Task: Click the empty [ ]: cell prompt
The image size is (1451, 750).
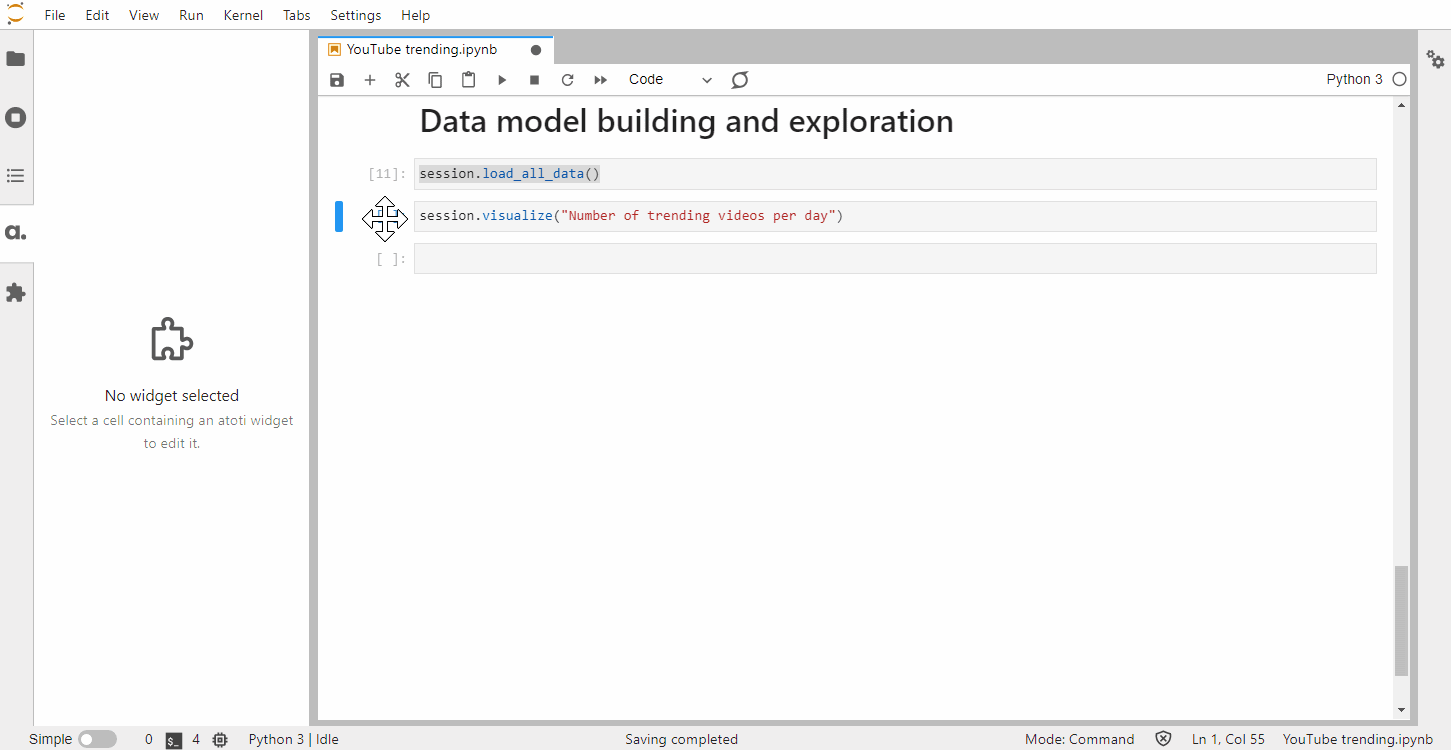Action: [392, 259]
